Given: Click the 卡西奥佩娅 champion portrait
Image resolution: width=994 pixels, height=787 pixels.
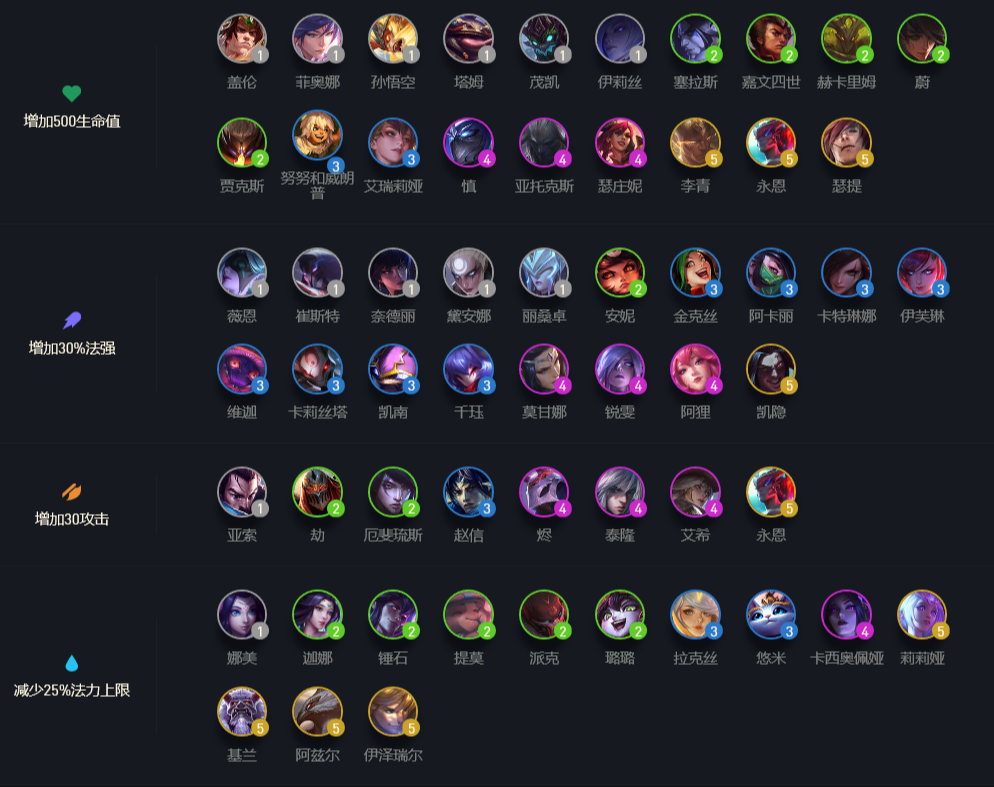Looking at the screenshot, I should coord(846,615).
